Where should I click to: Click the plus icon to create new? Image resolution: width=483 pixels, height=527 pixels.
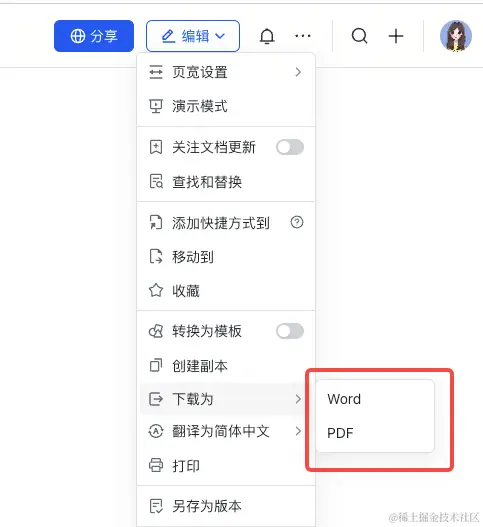(396, 36)
